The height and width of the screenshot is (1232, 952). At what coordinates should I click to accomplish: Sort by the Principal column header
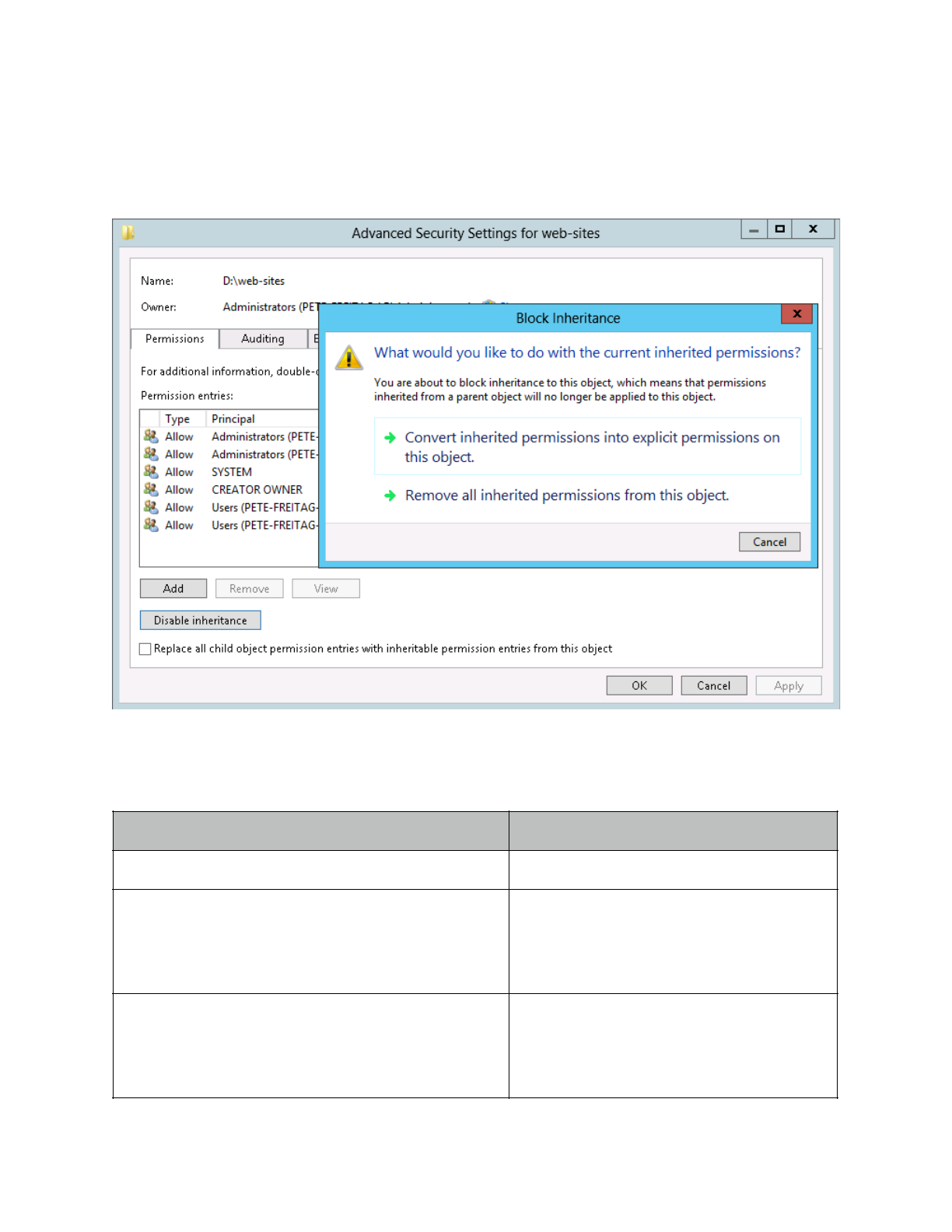(x=262, y=418)
